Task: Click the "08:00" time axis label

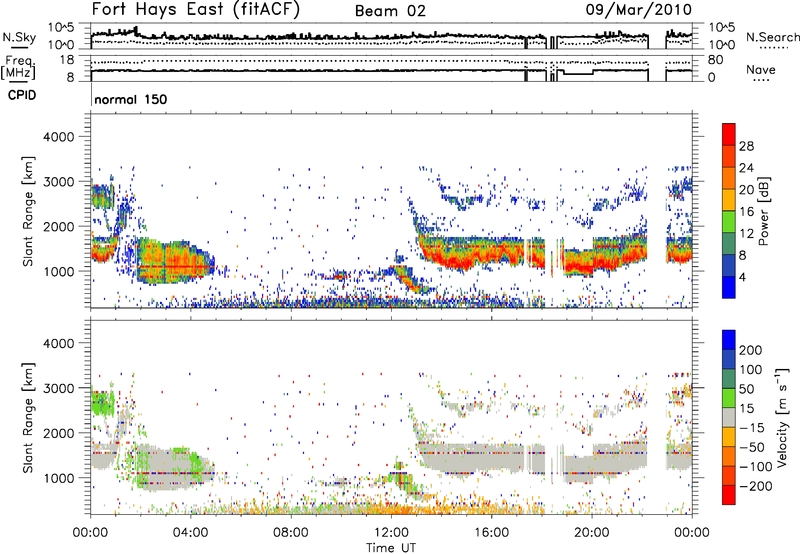Action: [x=291, y=533]
